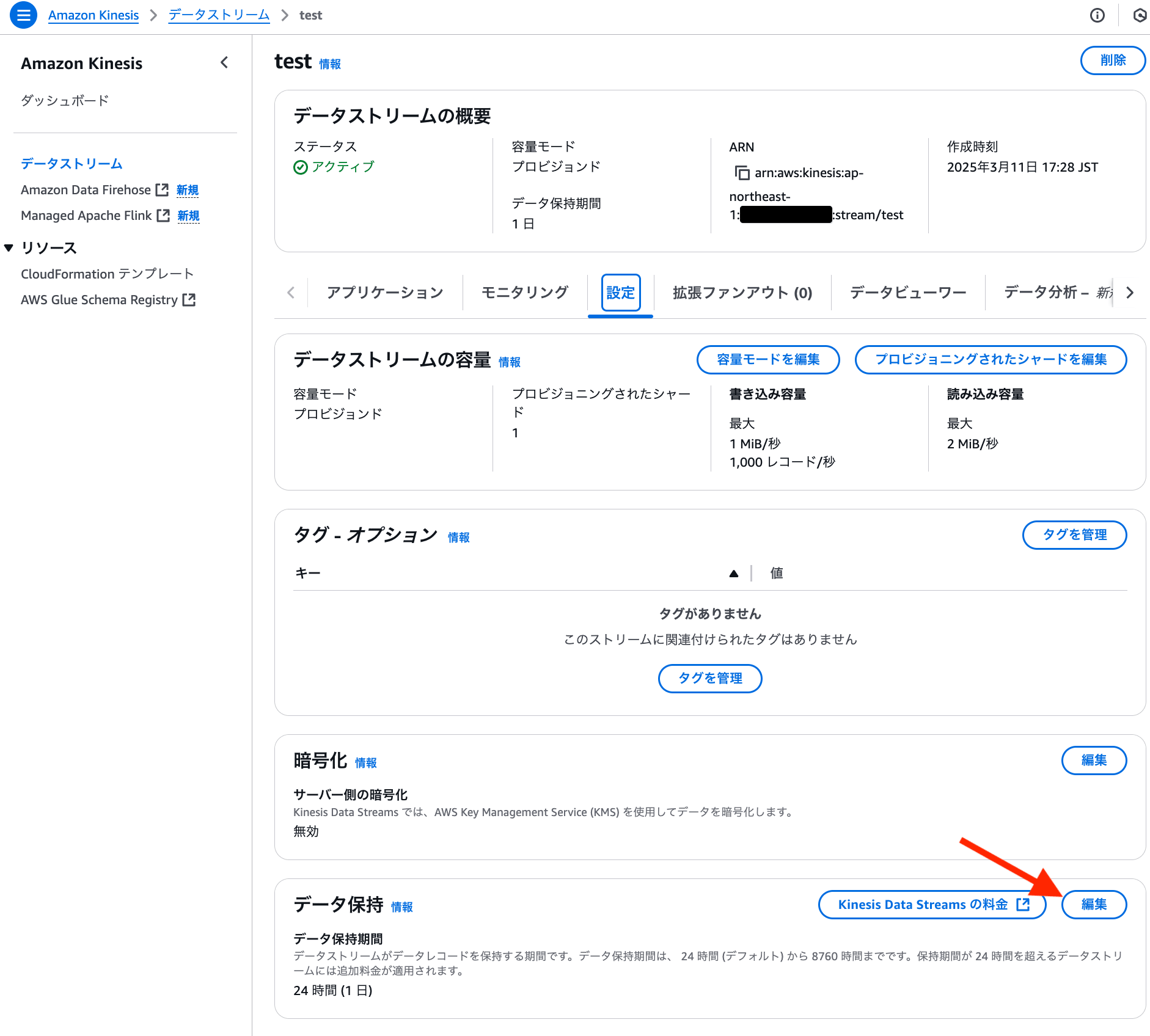Image resolution: width=1150 pixels, height=1036 pixels.
Task: Click the データストリーム breadcrumb link
Action: tap(219, 15)
